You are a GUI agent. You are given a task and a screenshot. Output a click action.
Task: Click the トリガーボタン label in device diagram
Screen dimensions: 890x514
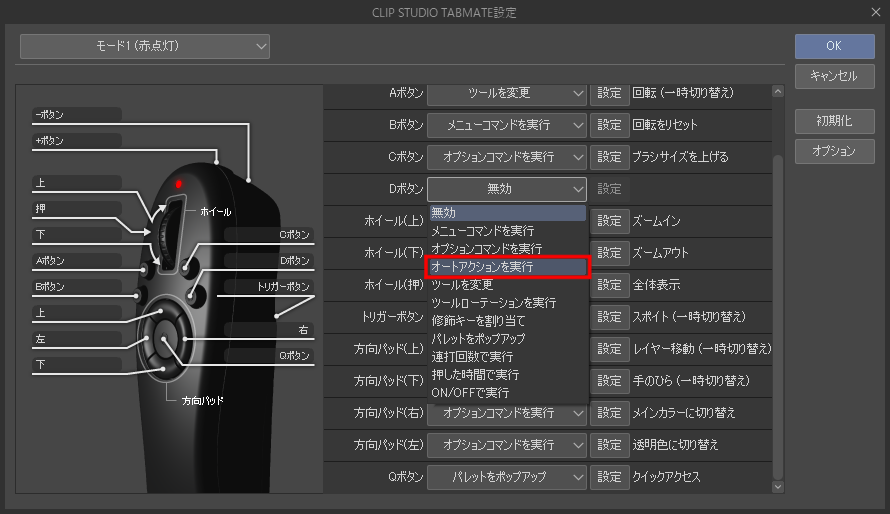[x=269, y=287]
